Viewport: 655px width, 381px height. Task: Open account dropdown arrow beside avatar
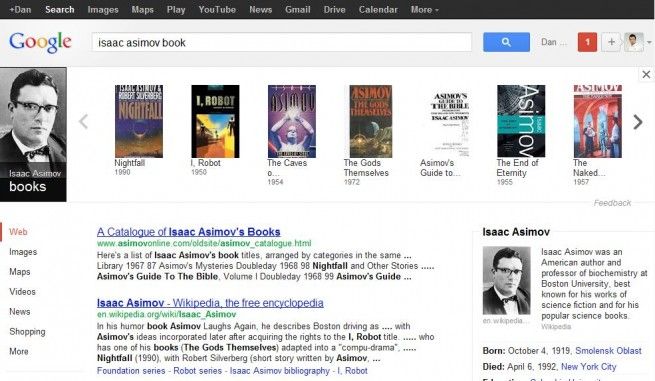click(x=649, y=42)
